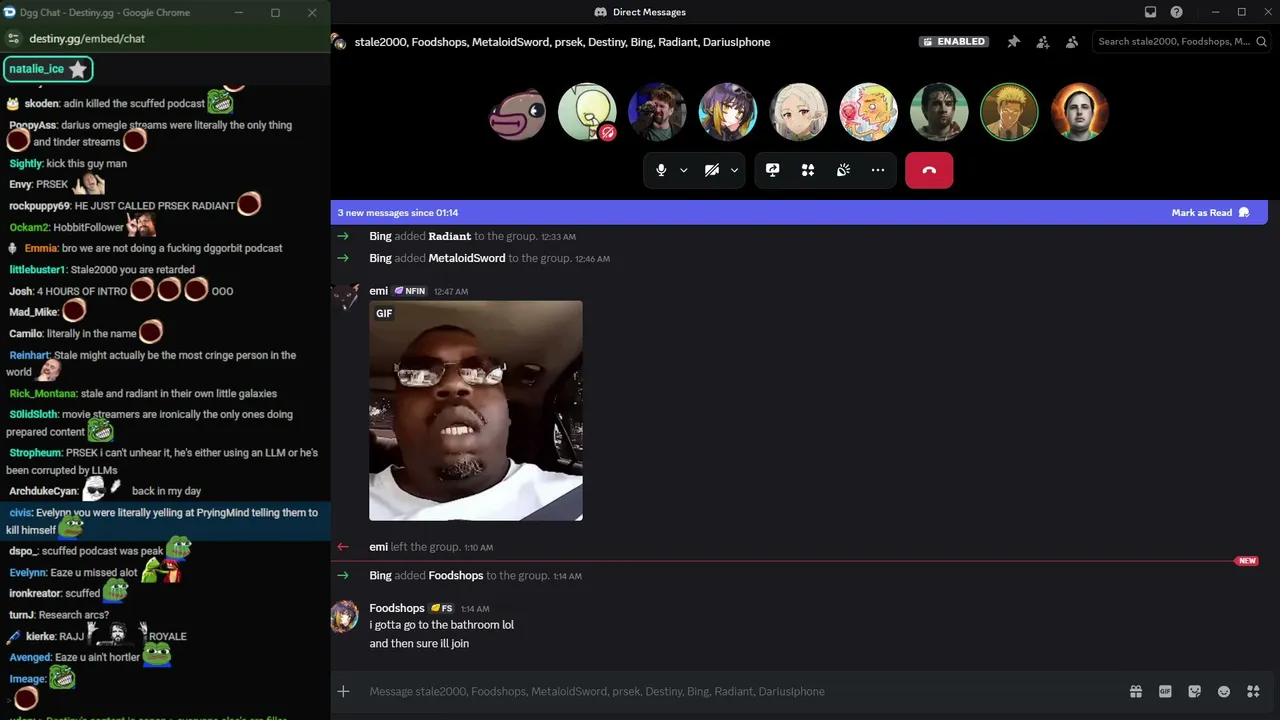The width and height of the screenshot is (1280, 720).
Task: Click the Discord logo in Direct Messages title
Action: (x=601, y=12)
